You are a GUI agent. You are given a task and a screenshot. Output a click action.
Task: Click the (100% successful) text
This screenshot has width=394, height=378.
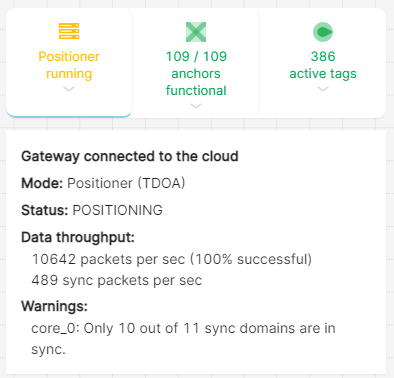pos(251,259)
